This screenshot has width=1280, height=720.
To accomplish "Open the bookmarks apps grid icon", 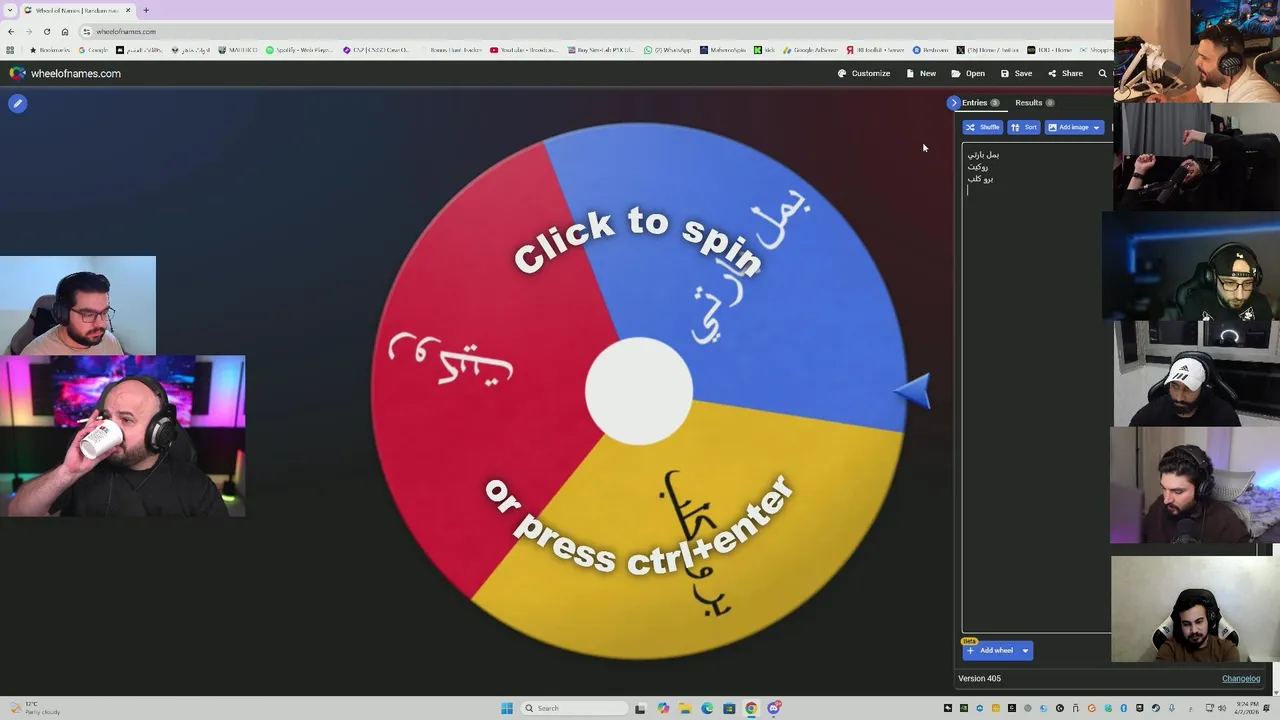I will pos(10,50).
